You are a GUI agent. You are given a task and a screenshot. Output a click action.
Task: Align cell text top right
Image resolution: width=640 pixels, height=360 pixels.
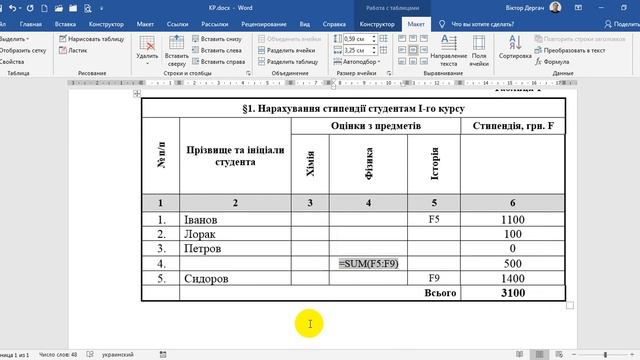coord(424,38)
